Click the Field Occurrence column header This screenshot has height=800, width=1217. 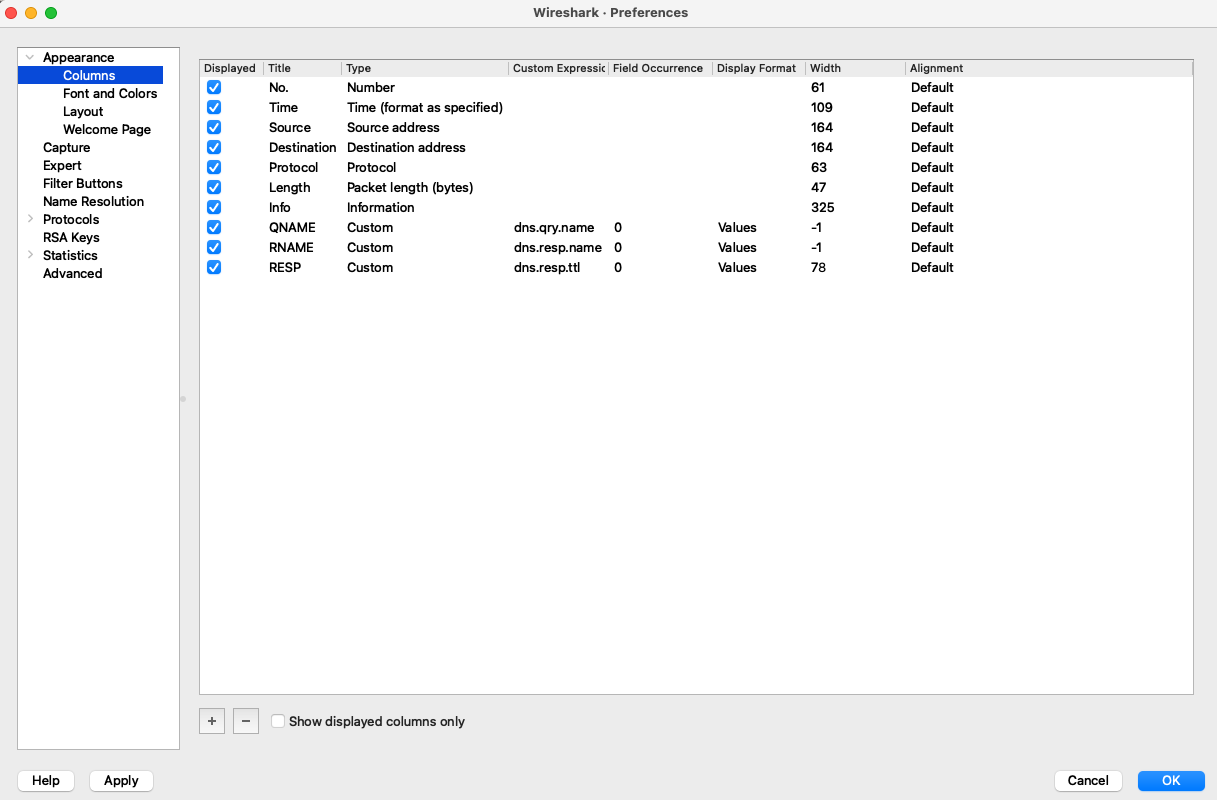click(x=661, y=68)
